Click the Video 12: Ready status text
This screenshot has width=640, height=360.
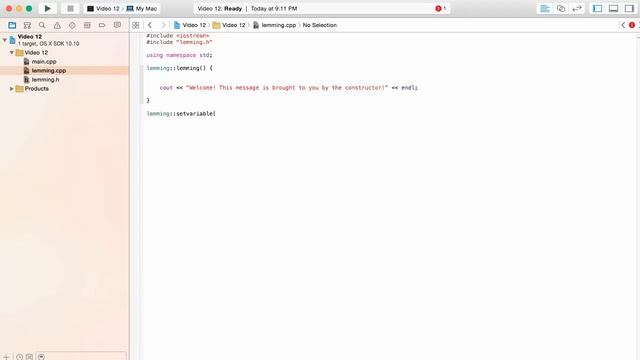point(220,9)
